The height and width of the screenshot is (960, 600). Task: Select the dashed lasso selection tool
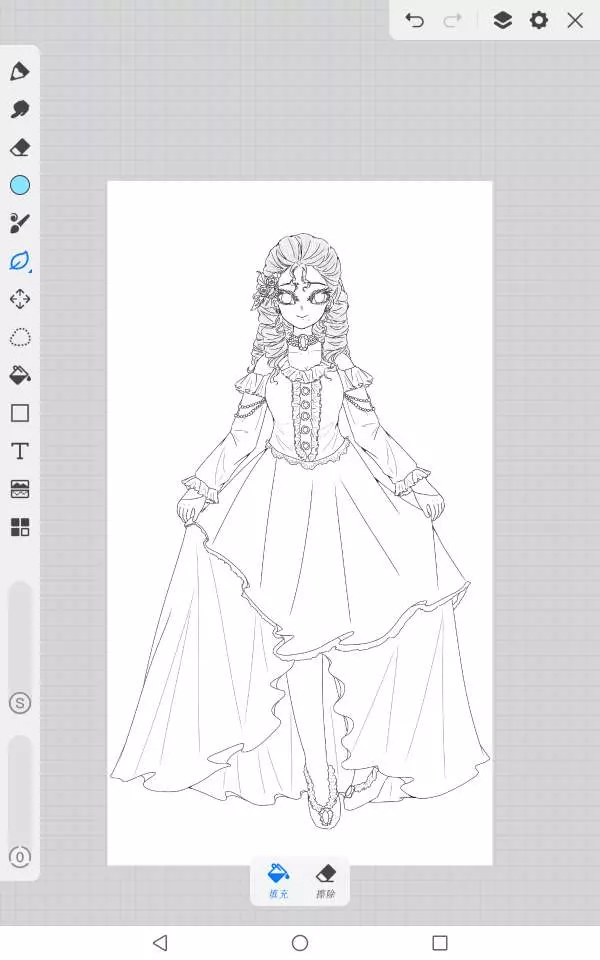20,337
